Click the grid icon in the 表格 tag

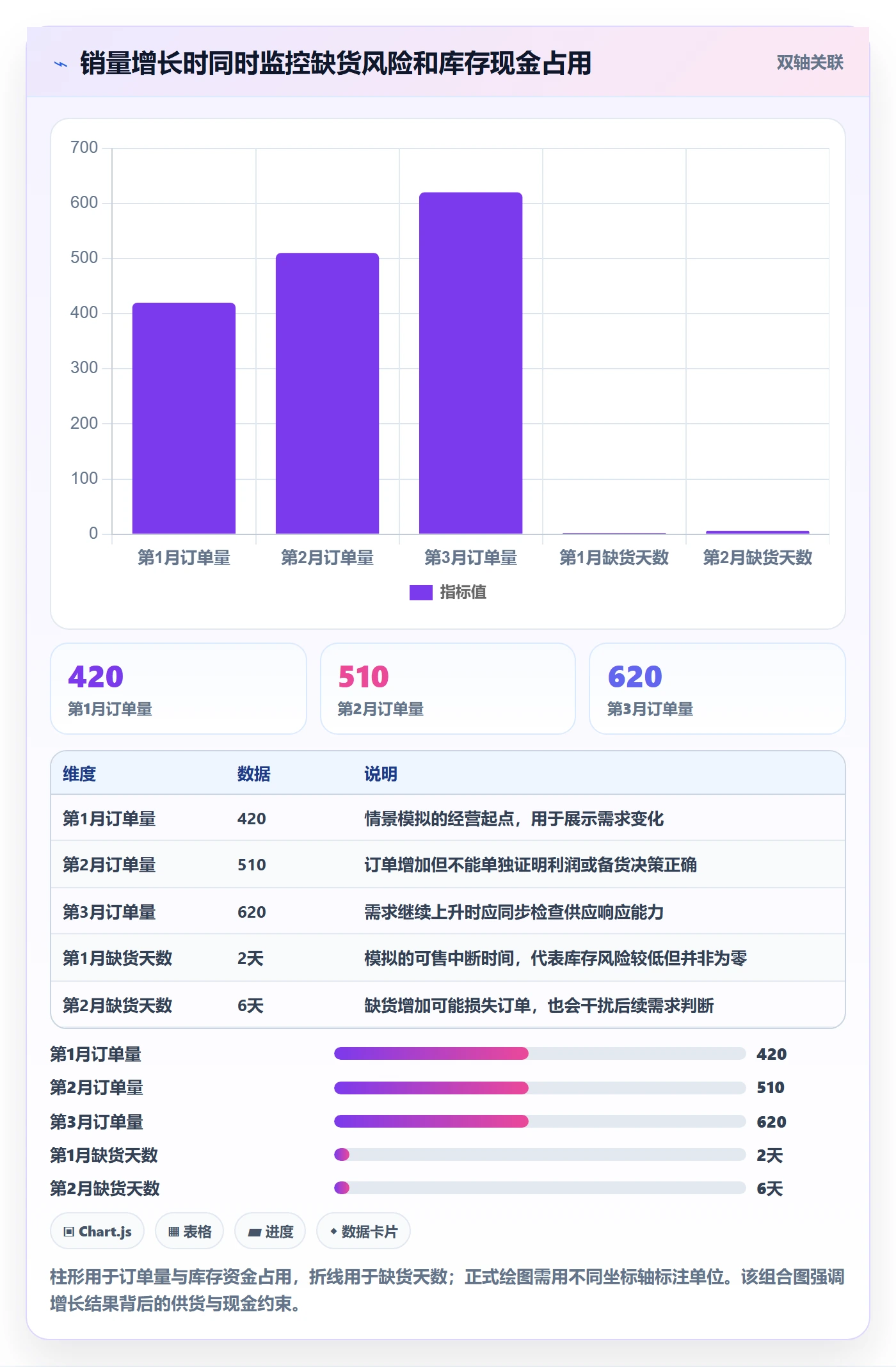pos(173,1232)
